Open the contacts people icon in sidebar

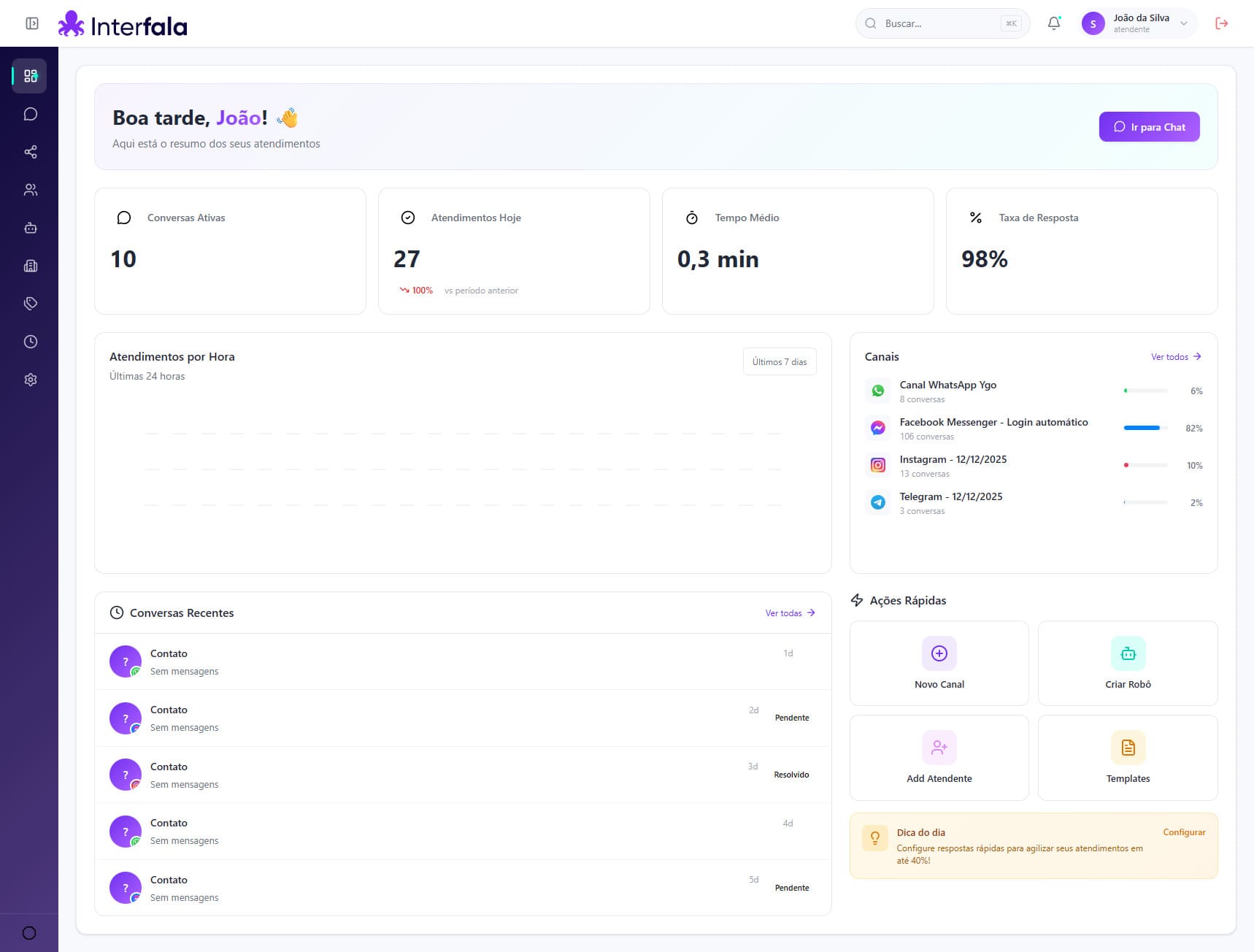pyautogui.click(x=30, y=190)
